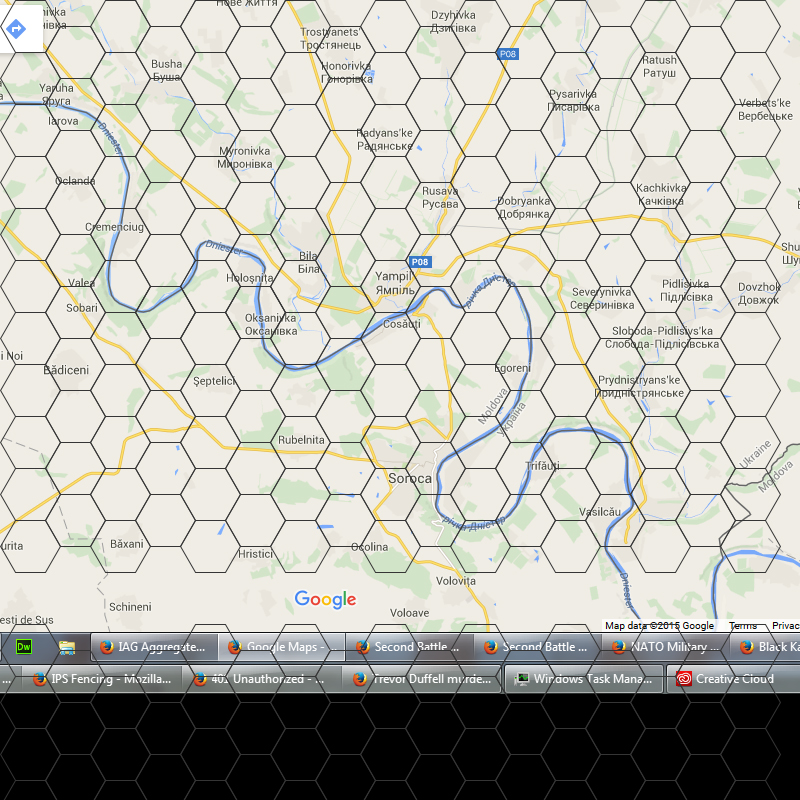Screen dimensions: 800x800
Task: Switch to 401 Unauthorized taskbar window
Action: point(262,679)
